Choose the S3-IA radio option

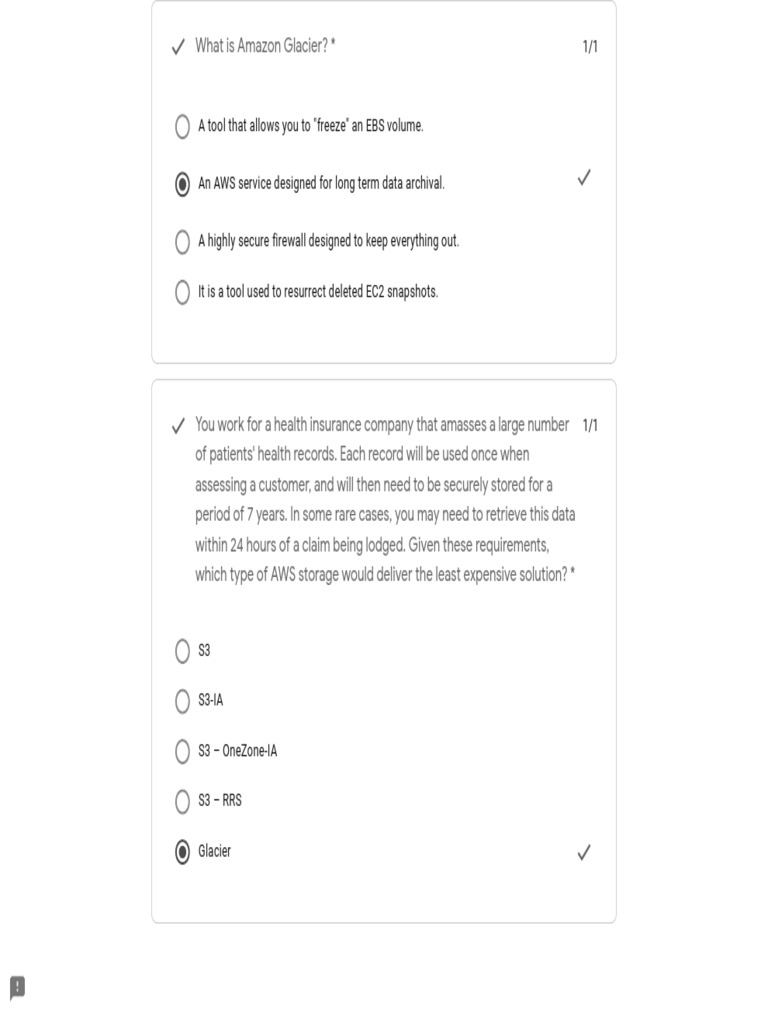(182, 701)
